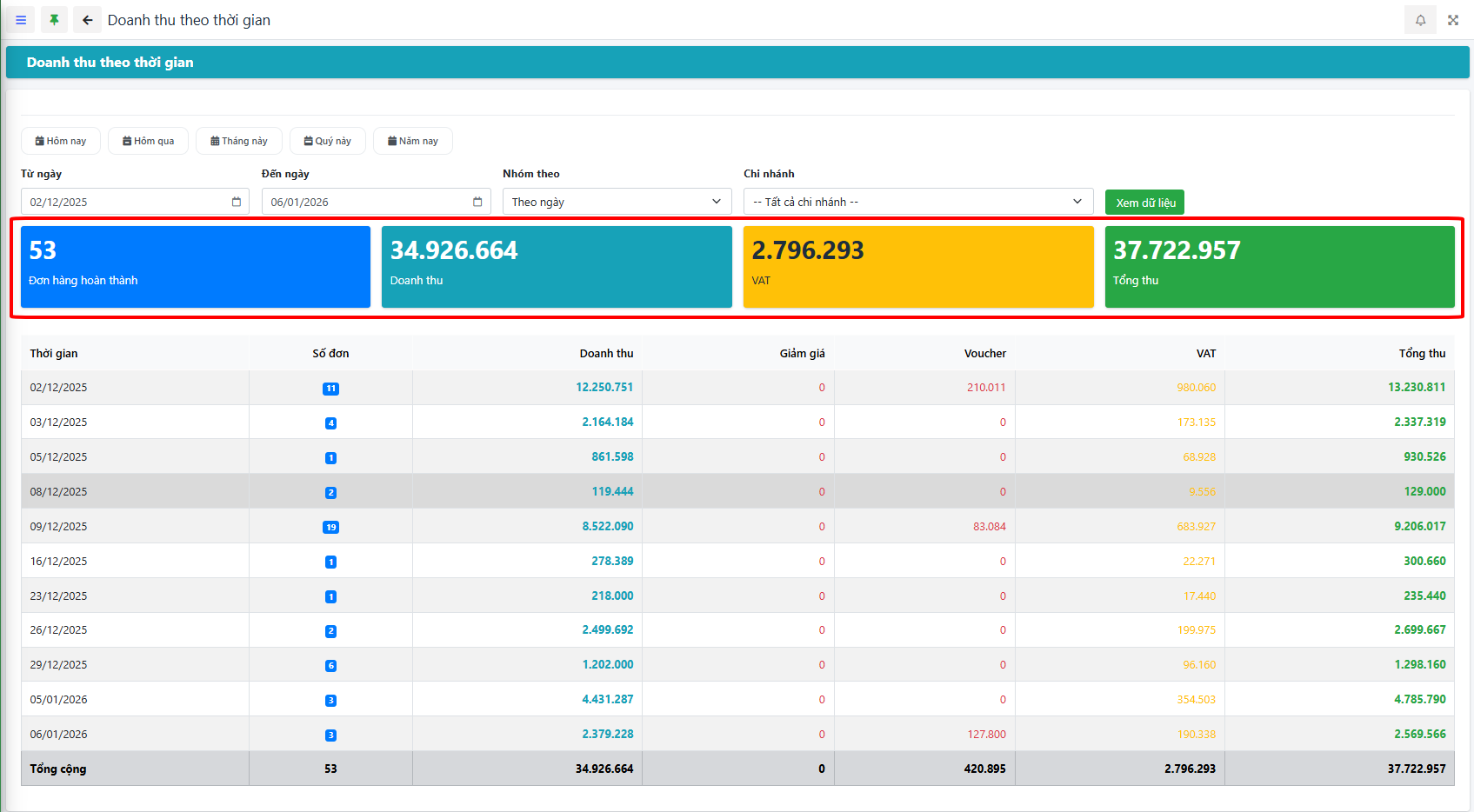Viewport: 1474px width, 812px height.
Task: Choose the Tháng này quick filter
Action: pyautogui.click(x=239, y=141)
